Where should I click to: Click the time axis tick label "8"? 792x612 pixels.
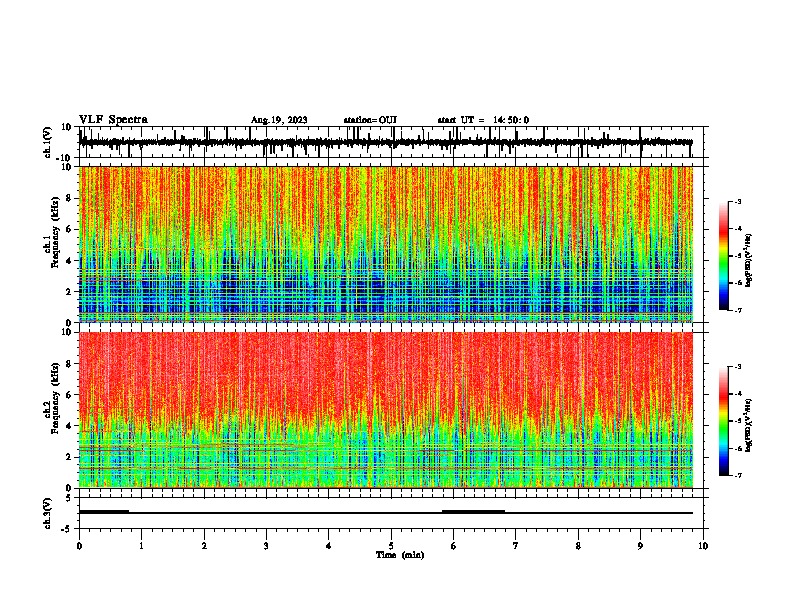pos(578,546)
